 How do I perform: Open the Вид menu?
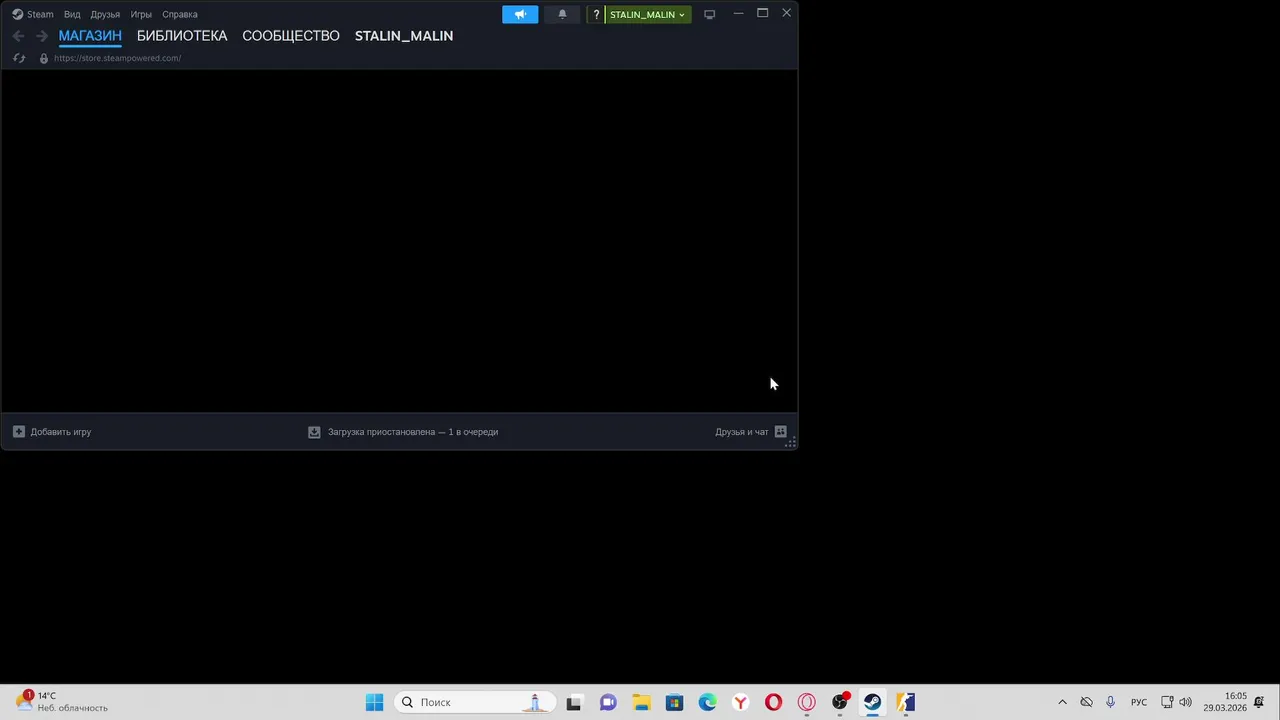[72, 14]
